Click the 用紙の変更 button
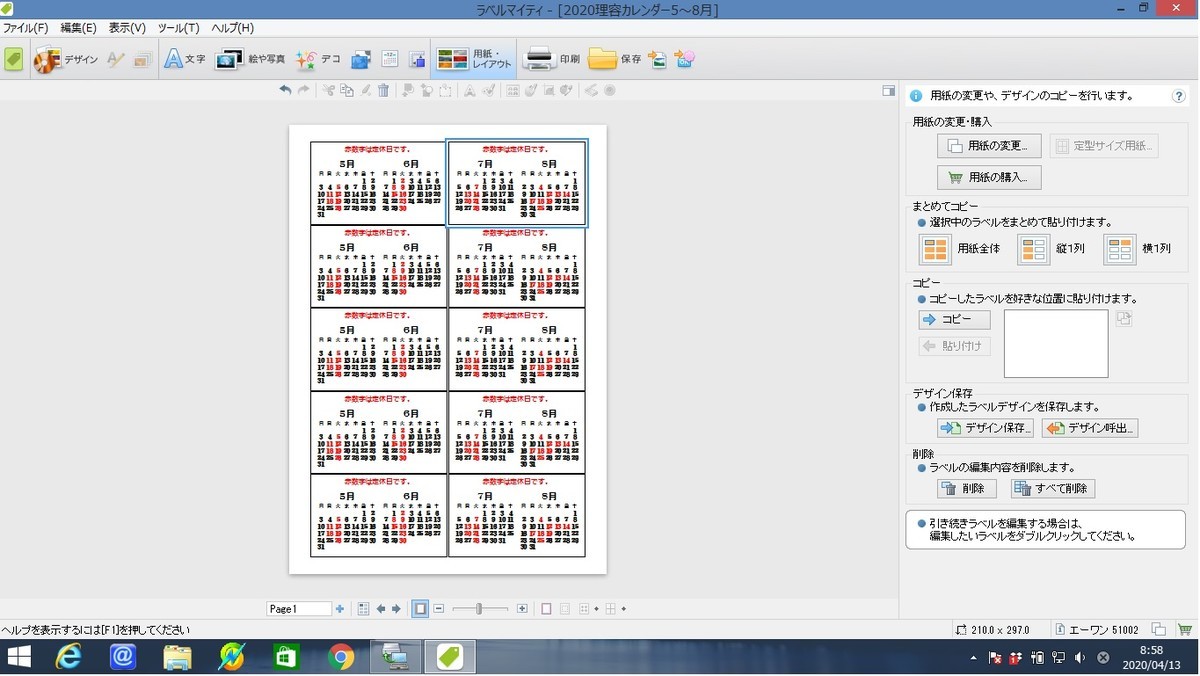1200x676 pixels. tap(989, 146)
